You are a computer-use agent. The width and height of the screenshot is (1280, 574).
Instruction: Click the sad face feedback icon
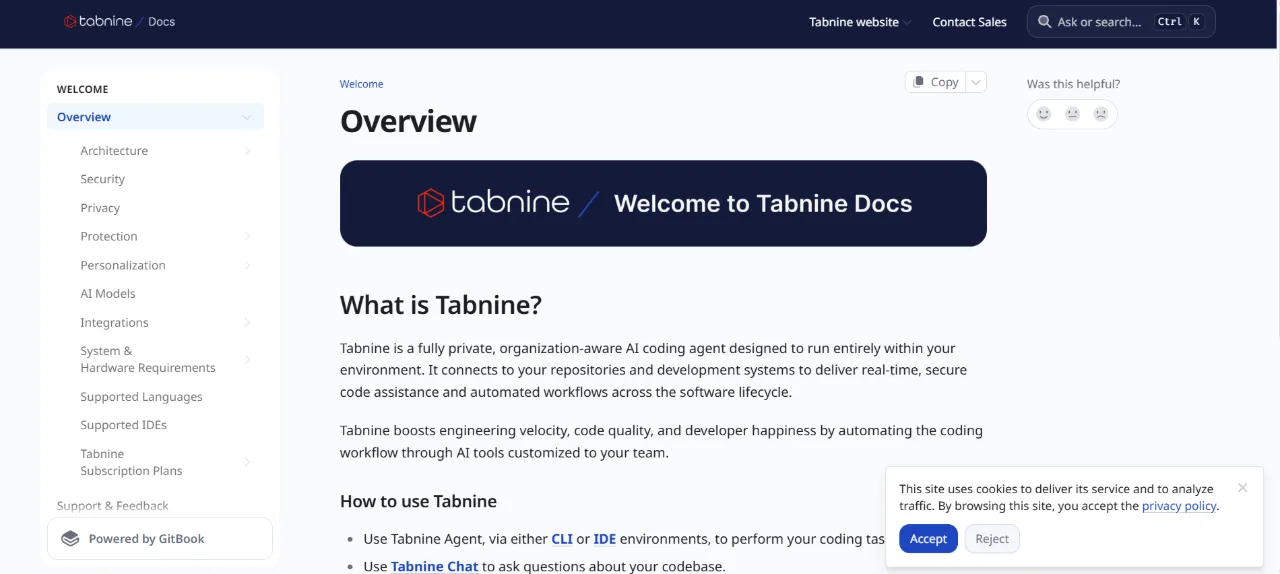1101,114
